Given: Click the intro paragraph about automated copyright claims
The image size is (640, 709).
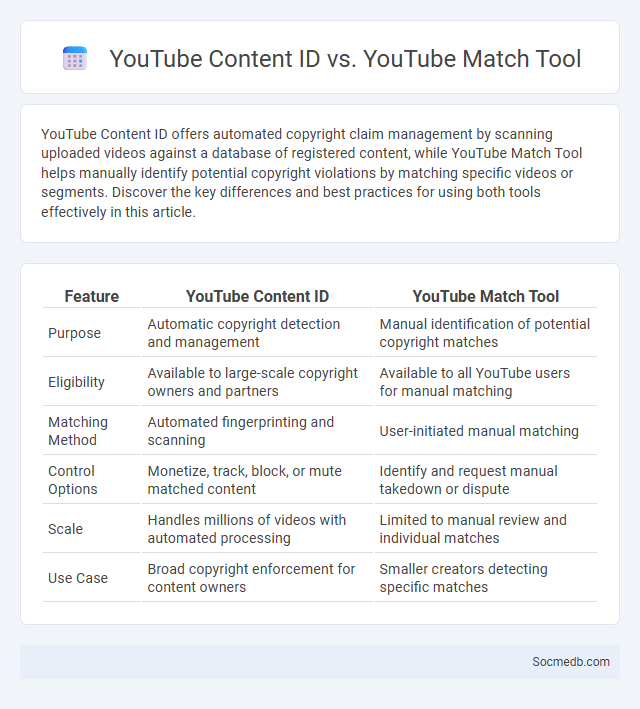Looking at the screenshot, I should pos(312,173).
